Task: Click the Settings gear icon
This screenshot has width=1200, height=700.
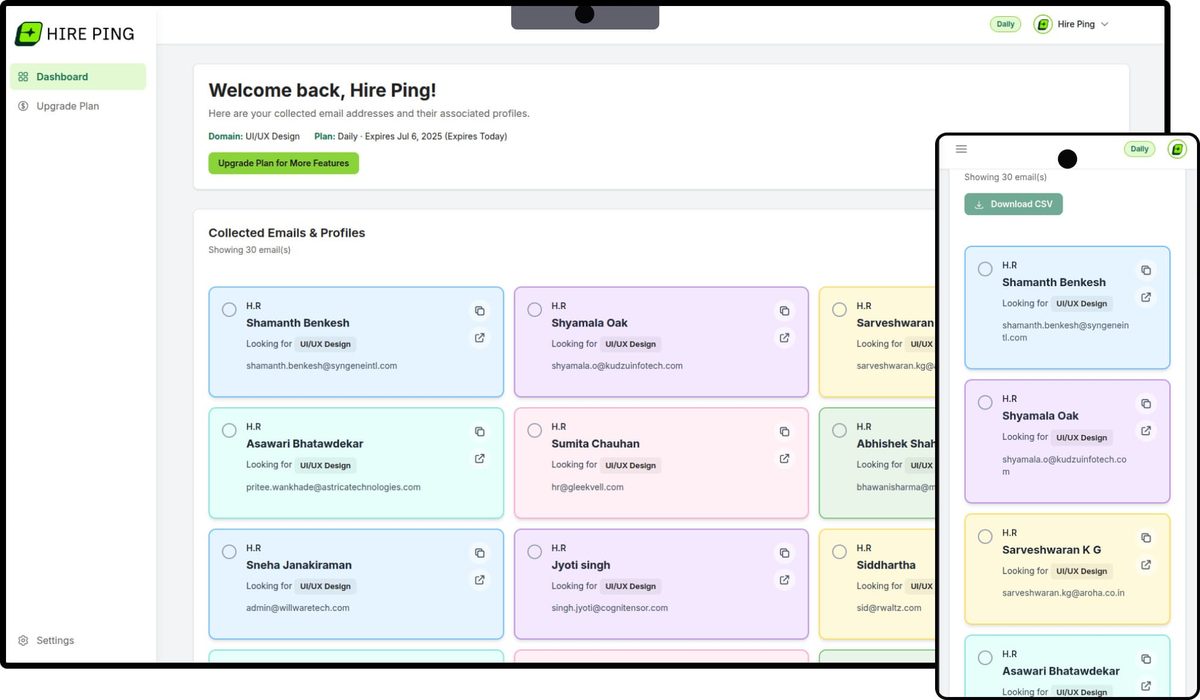Action: (x=23, y=640)
